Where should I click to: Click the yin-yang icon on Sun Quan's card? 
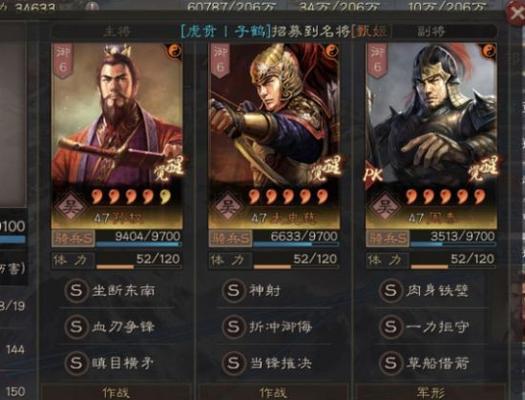[174, 51]
